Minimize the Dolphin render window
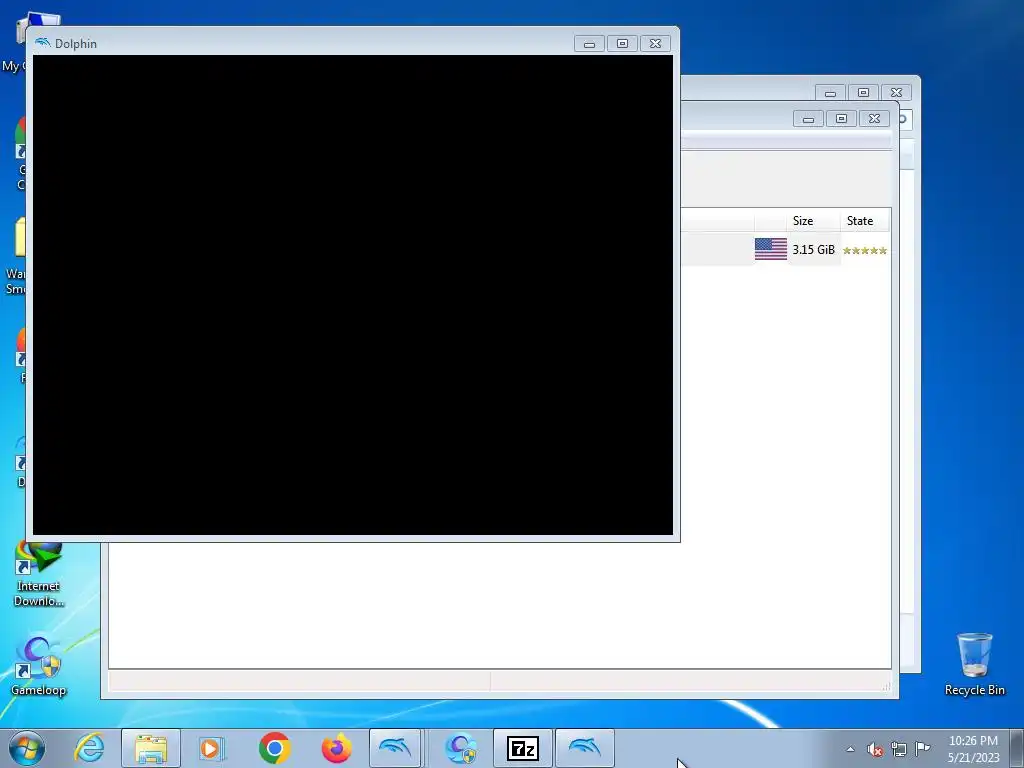Screen dimensions: 1024x768 (589, 44)
